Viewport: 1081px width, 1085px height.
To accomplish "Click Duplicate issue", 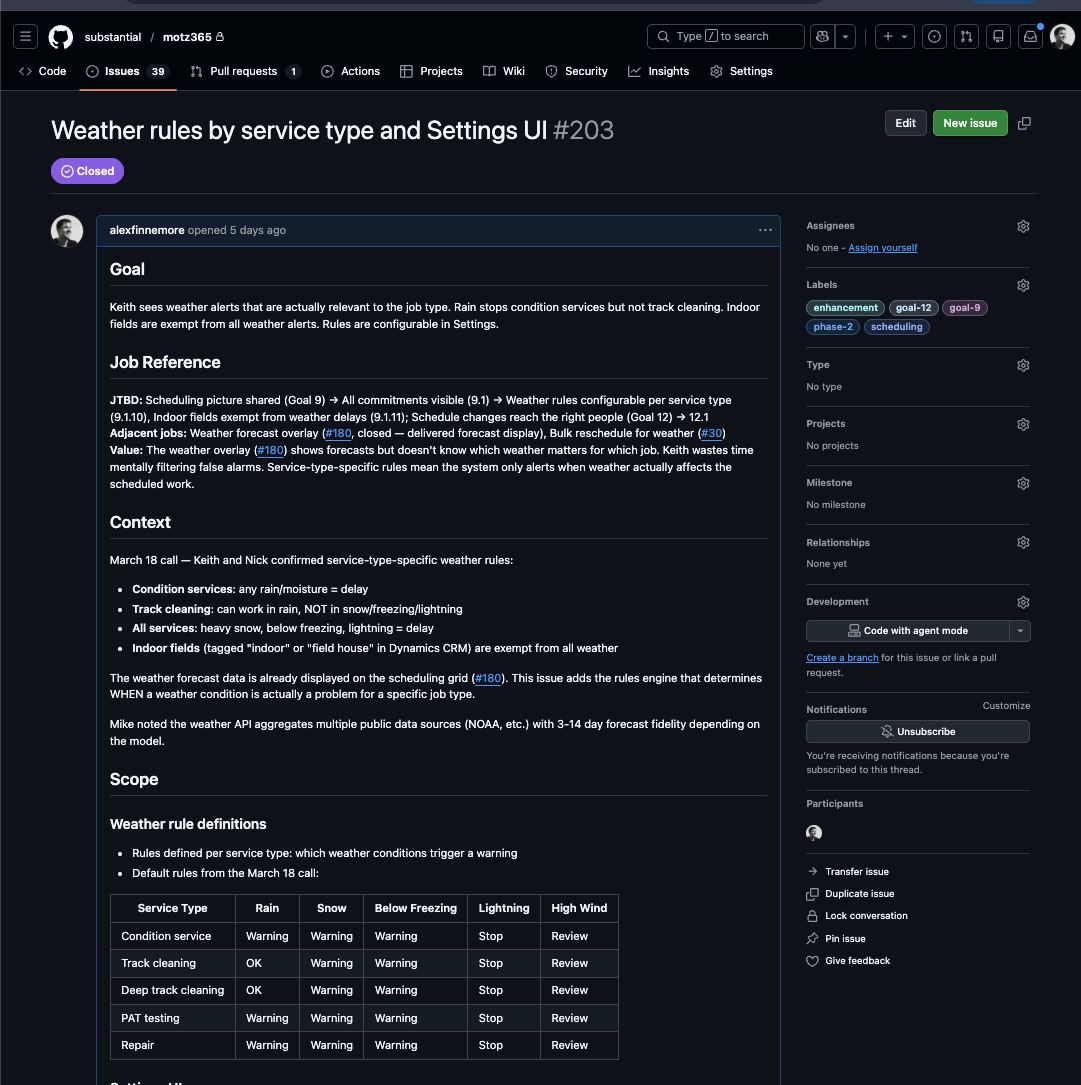I will (x=851, y=894).
